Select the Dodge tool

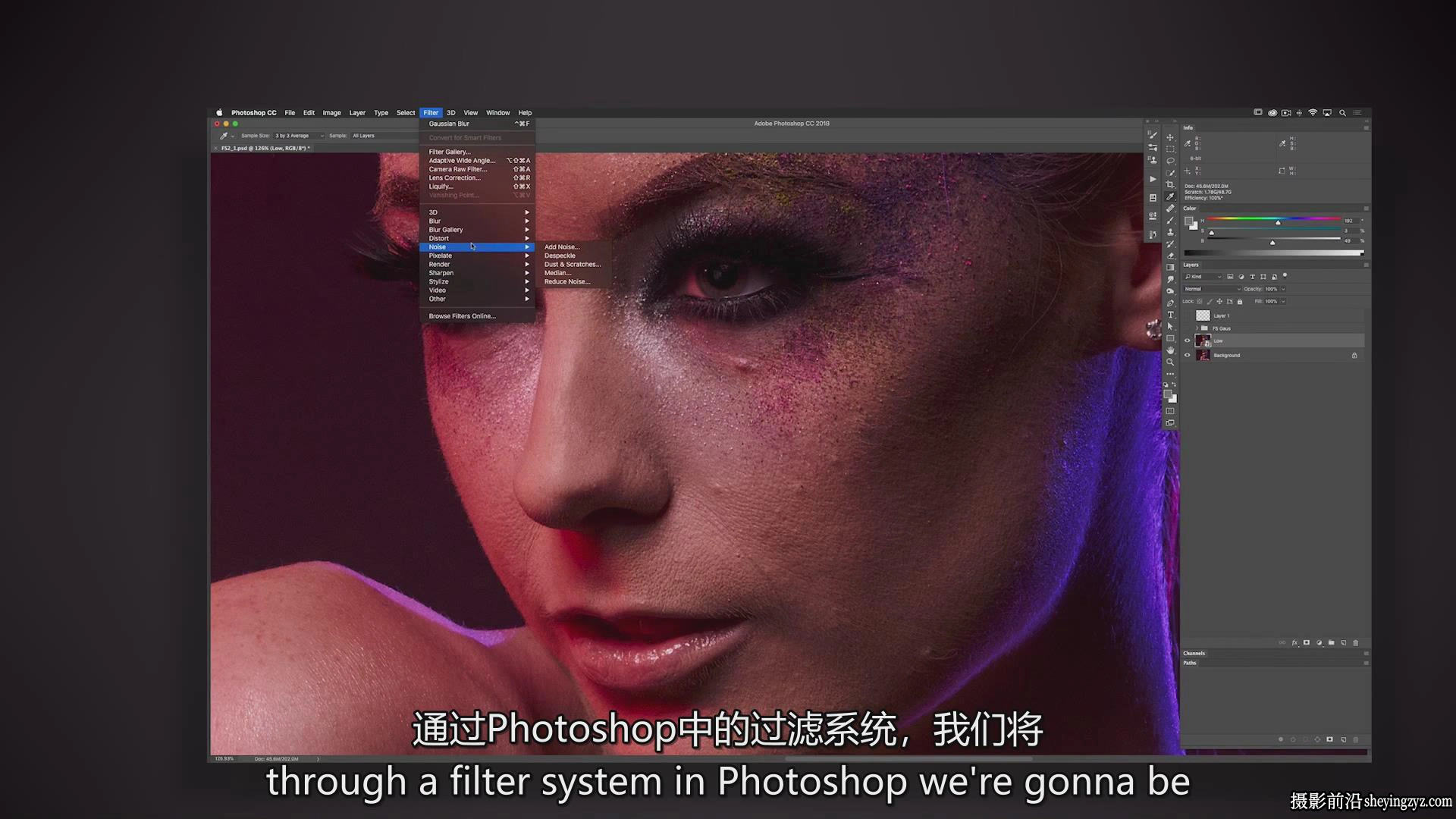(x=1170, y=290)
